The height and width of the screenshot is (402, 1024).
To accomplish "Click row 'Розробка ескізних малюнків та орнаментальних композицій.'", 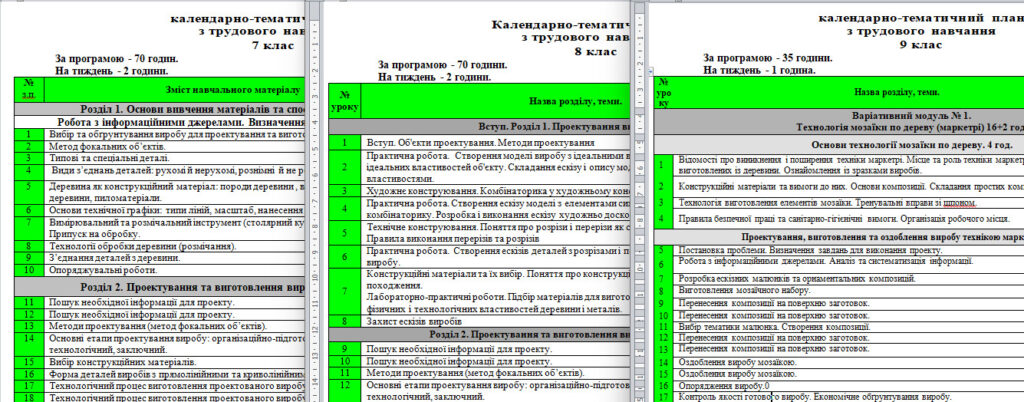I will coord(839,279).
